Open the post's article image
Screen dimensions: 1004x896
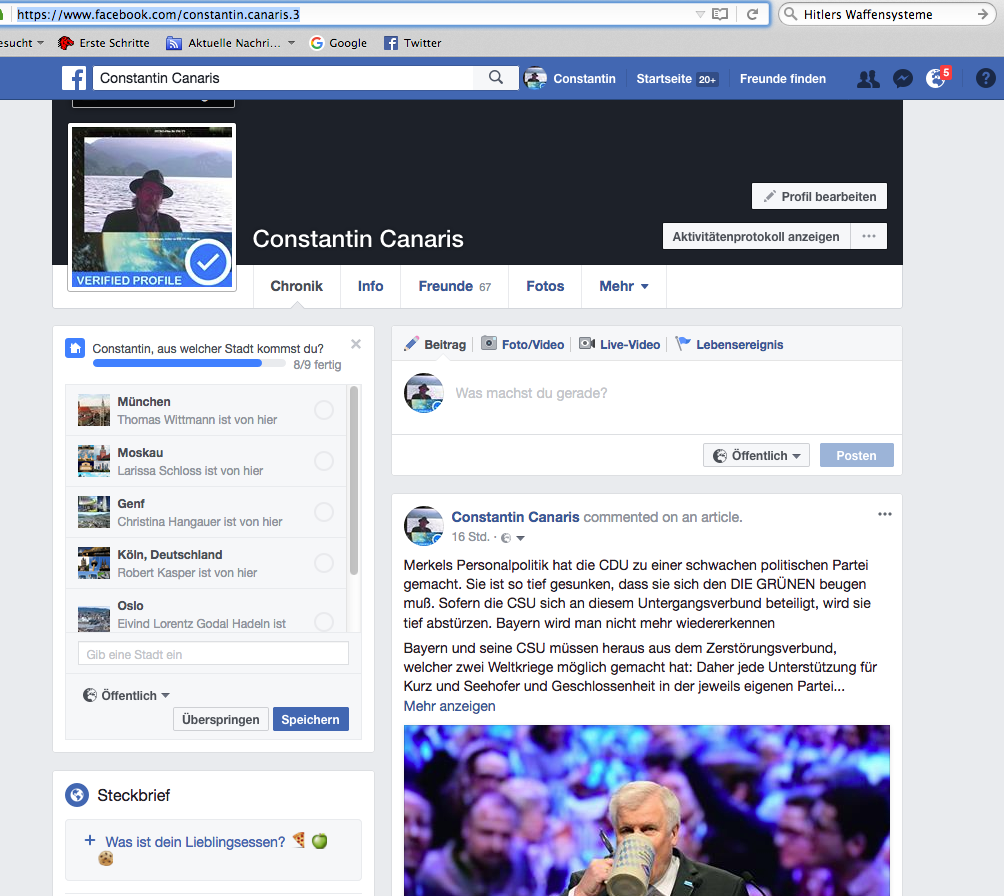point(647,810)
